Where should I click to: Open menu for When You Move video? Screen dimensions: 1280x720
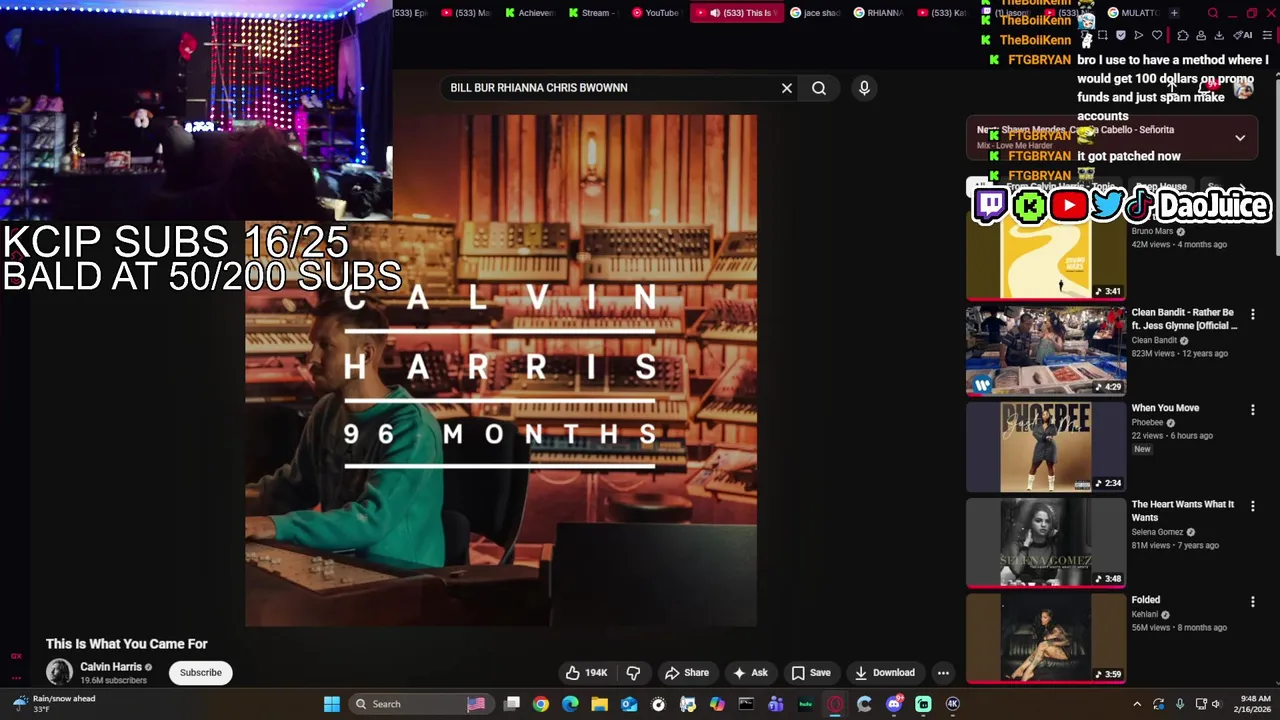point(1253,410)
